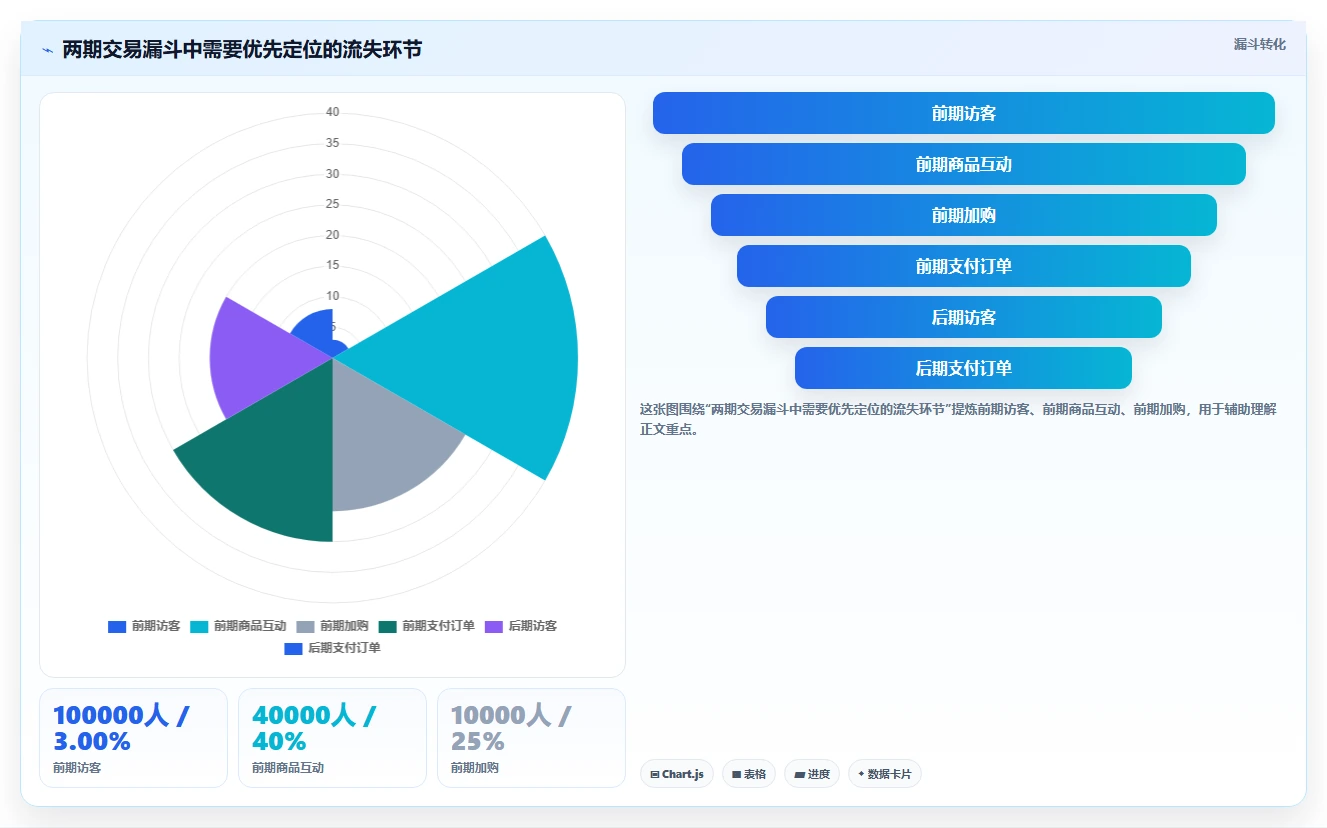
Task: Click the 表格 tag
Action: 749,774
